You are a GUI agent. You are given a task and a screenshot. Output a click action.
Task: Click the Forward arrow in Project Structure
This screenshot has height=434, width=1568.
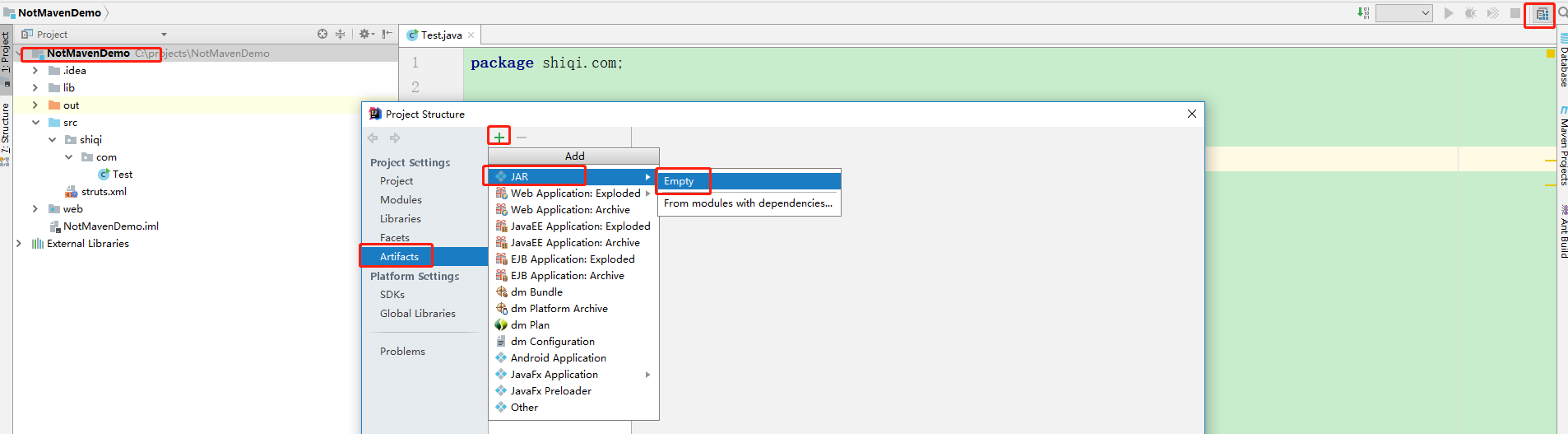click(395, 138)
